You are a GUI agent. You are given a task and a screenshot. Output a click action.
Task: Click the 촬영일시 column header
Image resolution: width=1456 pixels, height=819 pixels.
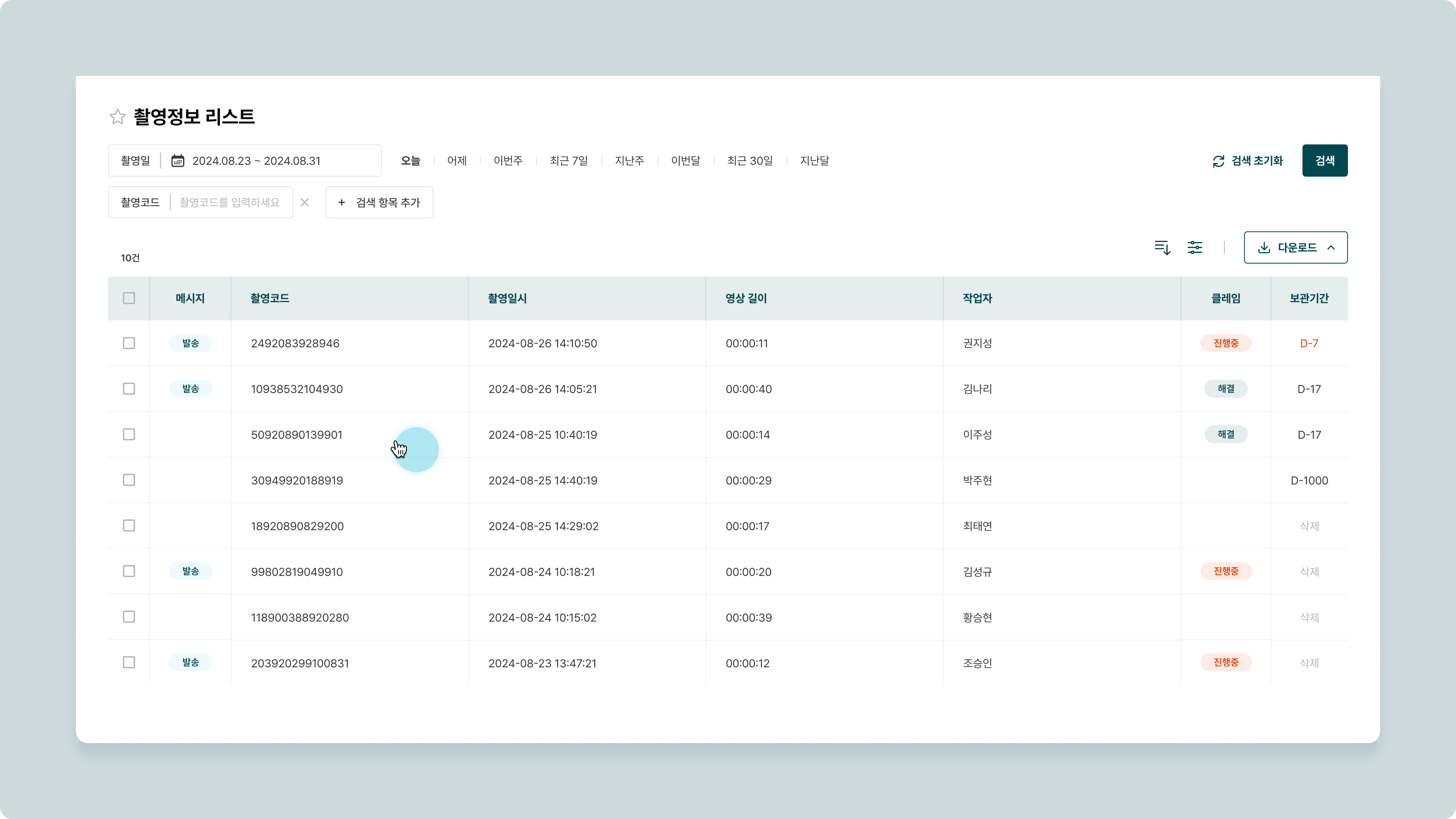point(507,298)
